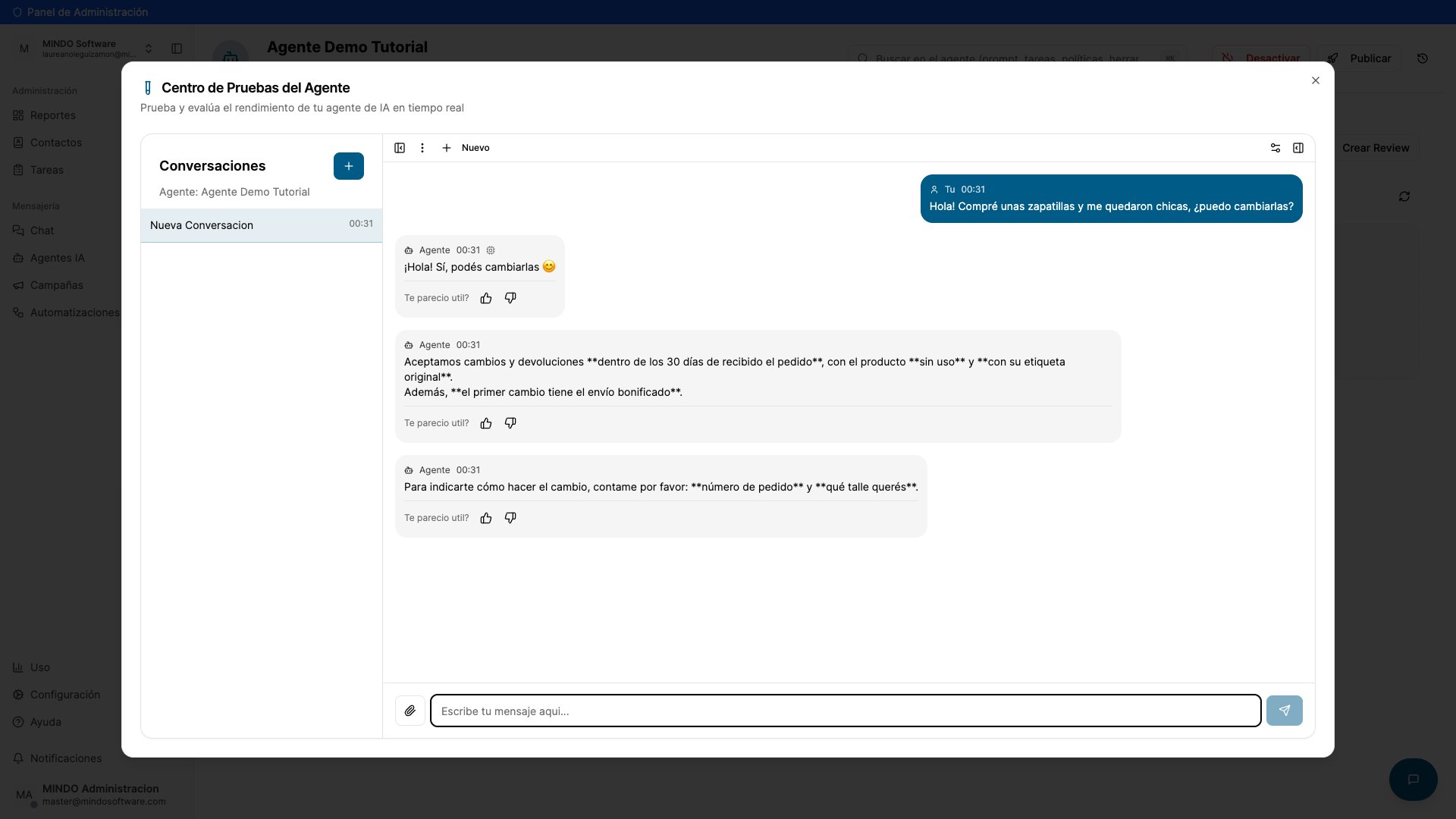Collapse the conversations sidebar panel icon
Screen dimensions: 1456x819
point(400,148)
